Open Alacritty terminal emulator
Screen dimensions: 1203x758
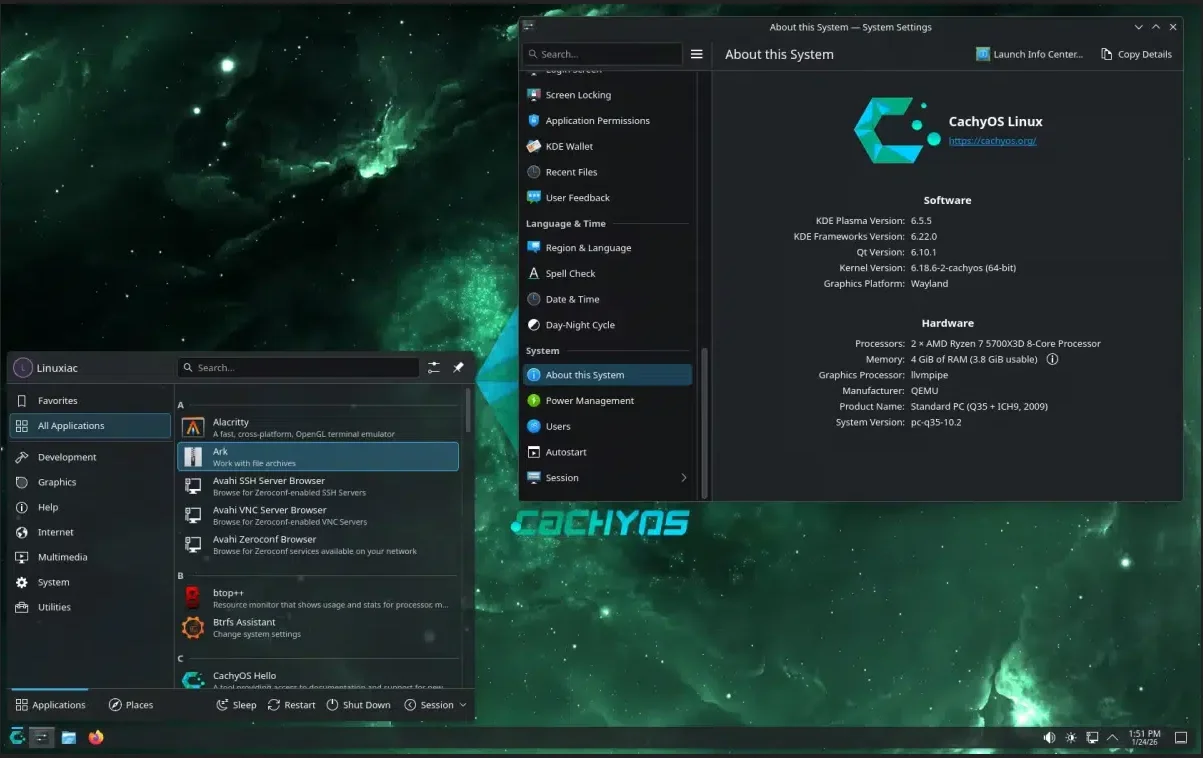click(318, 428)
